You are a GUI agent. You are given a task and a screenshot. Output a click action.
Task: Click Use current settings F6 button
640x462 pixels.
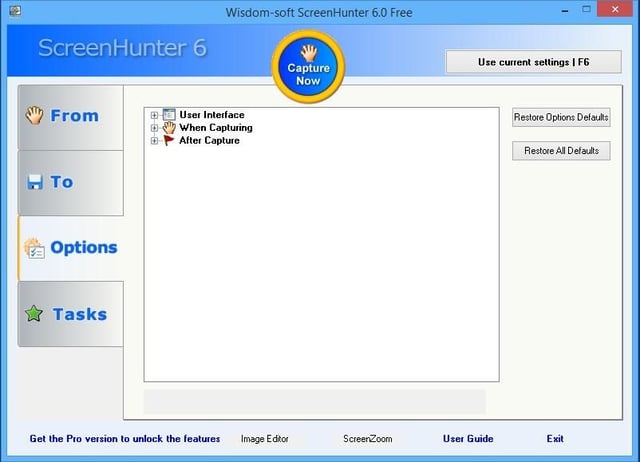(533, 62)
